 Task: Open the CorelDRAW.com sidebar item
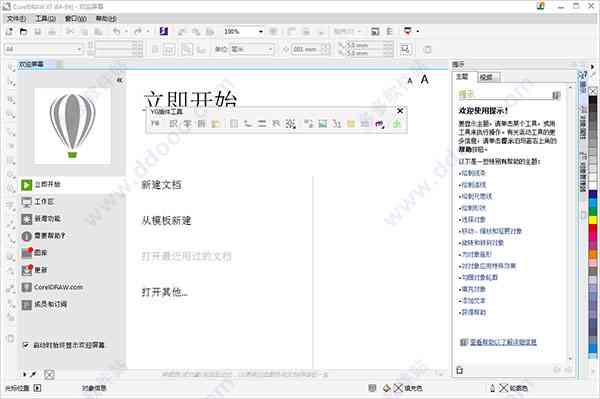pyautogui.click(x=72, y=287)
